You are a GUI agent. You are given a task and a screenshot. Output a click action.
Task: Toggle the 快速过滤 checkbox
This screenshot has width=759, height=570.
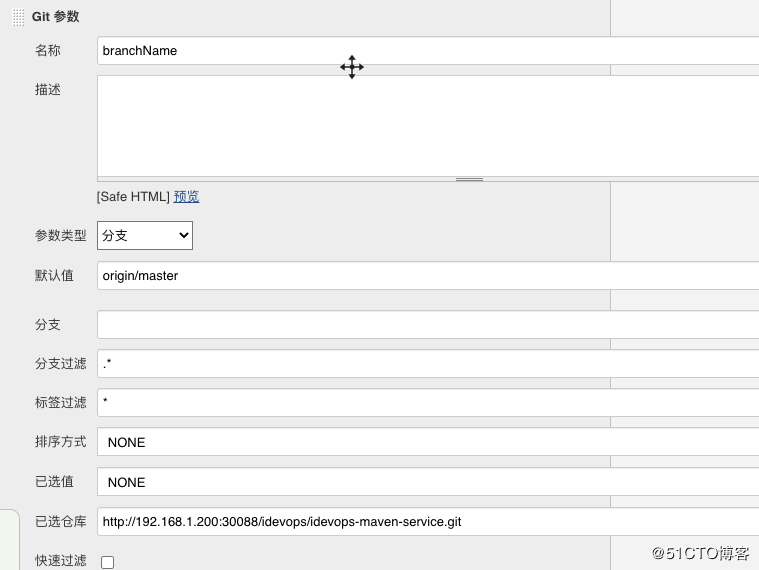click(x=107, y=562)
